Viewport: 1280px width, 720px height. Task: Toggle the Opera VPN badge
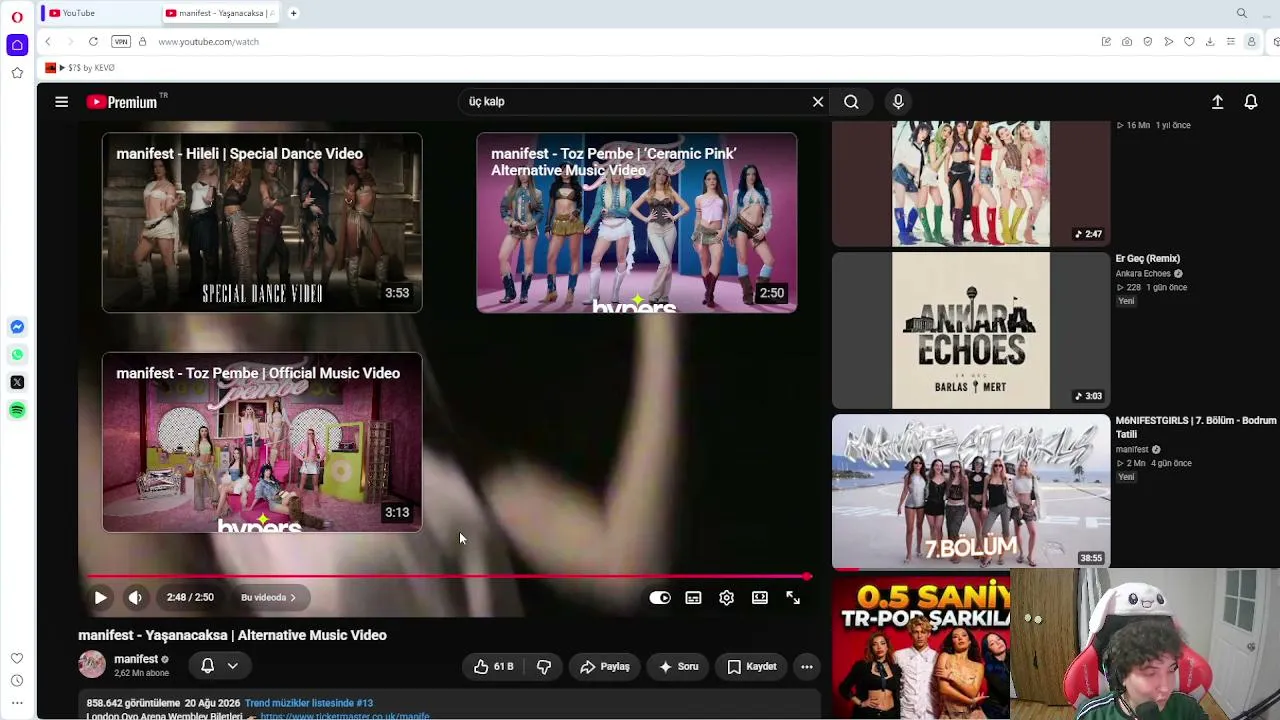tap(121, 42)
